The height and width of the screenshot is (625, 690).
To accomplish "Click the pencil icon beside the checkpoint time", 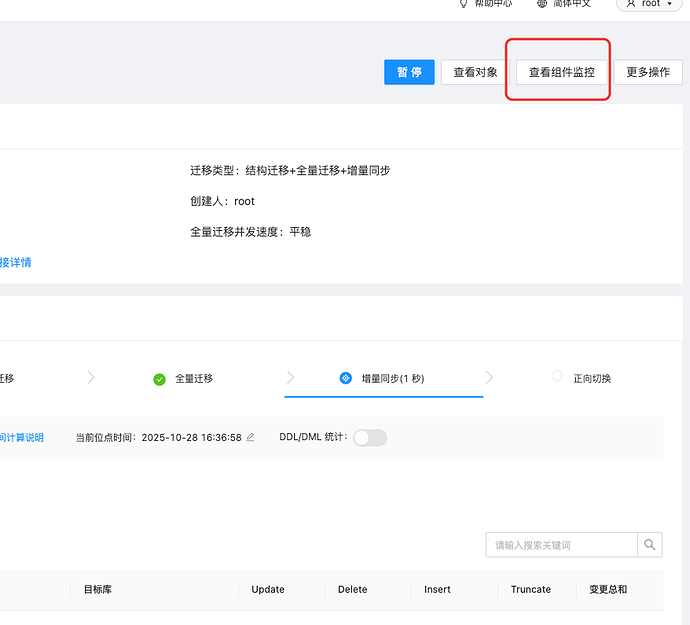I will coord(251,438).
